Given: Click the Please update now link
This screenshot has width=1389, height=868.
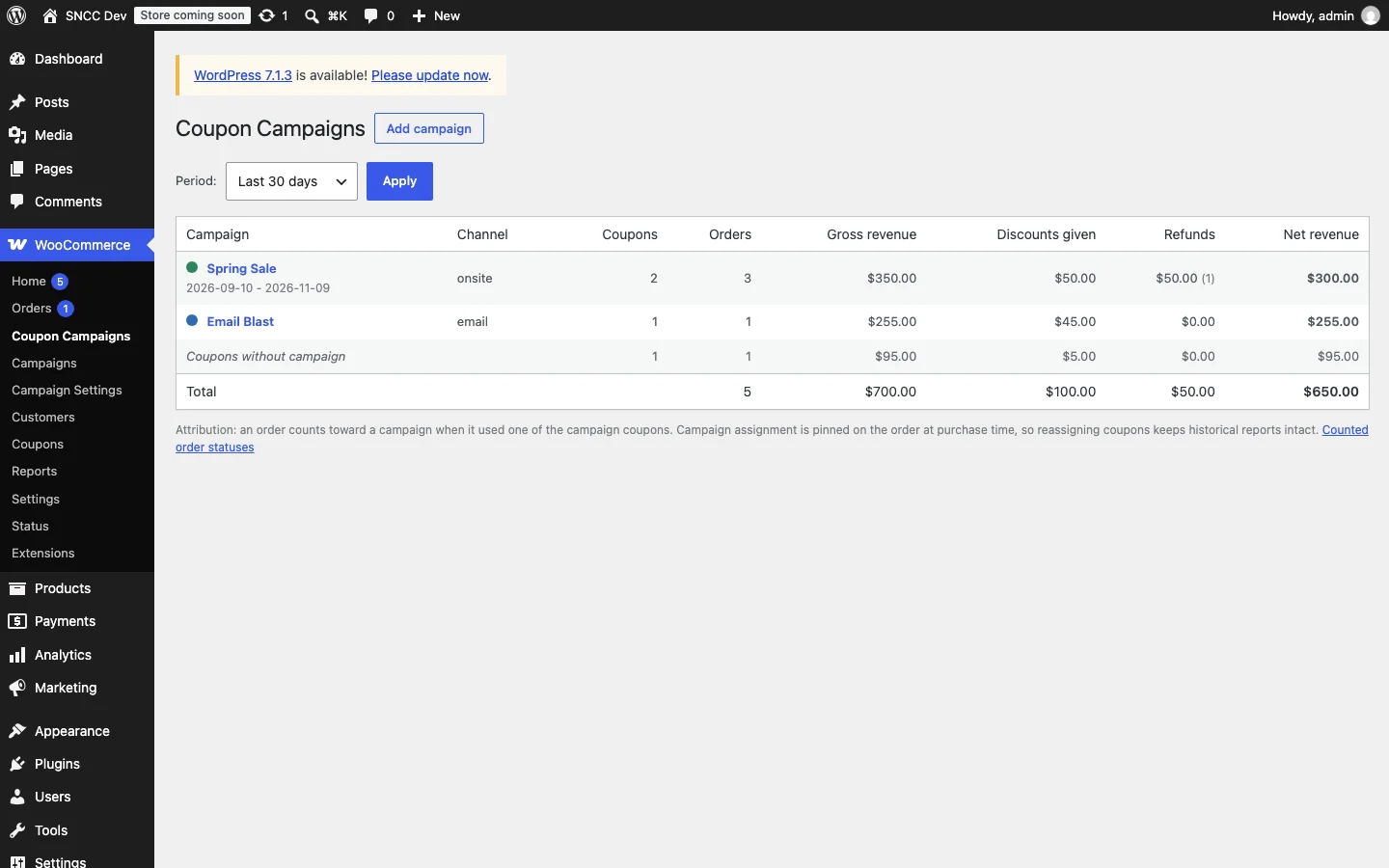Looking at the screenshot, I should [x=430, y=75].
